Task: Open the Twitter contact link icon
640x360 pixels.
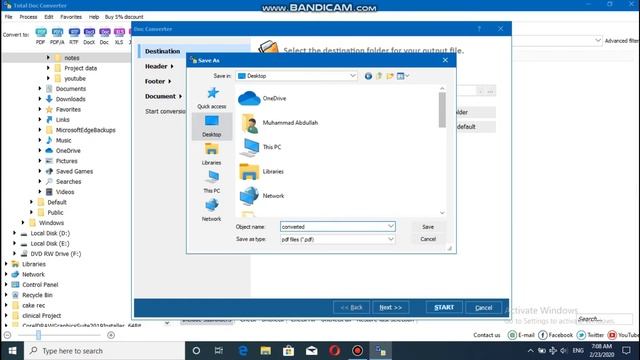Action: tap(581, 335)
